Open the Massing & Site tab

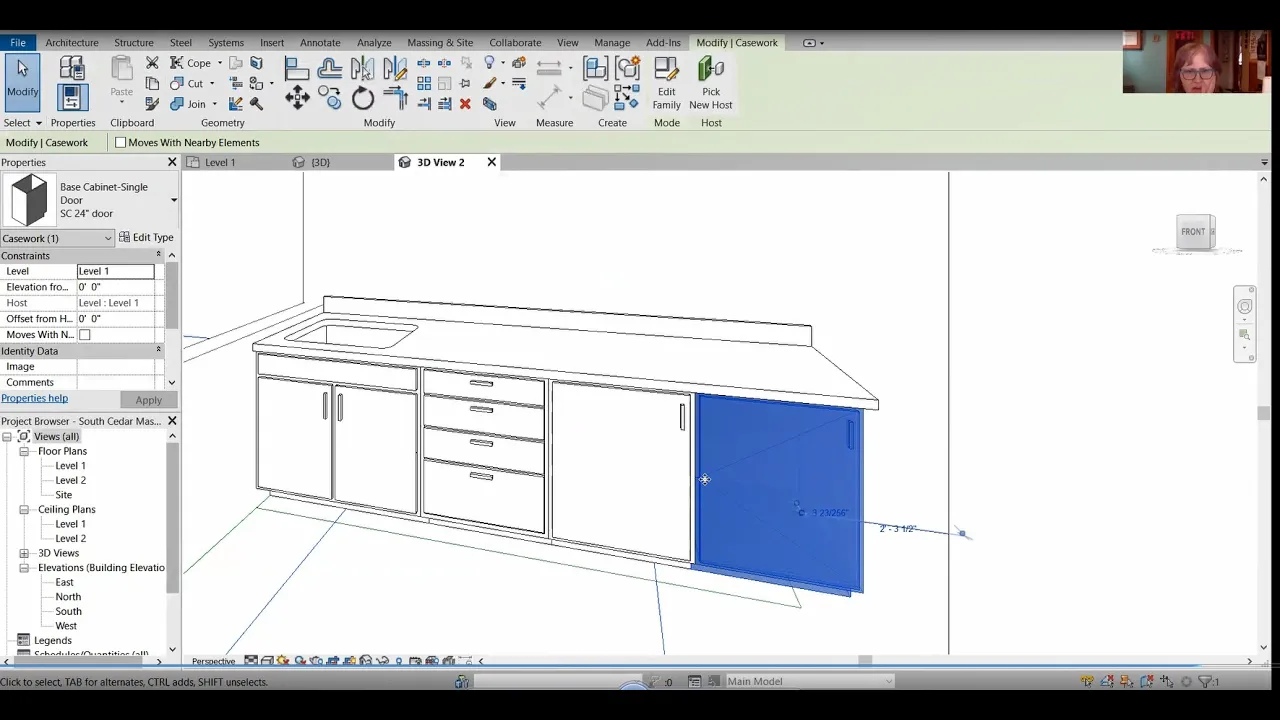[x=440, y=43]
